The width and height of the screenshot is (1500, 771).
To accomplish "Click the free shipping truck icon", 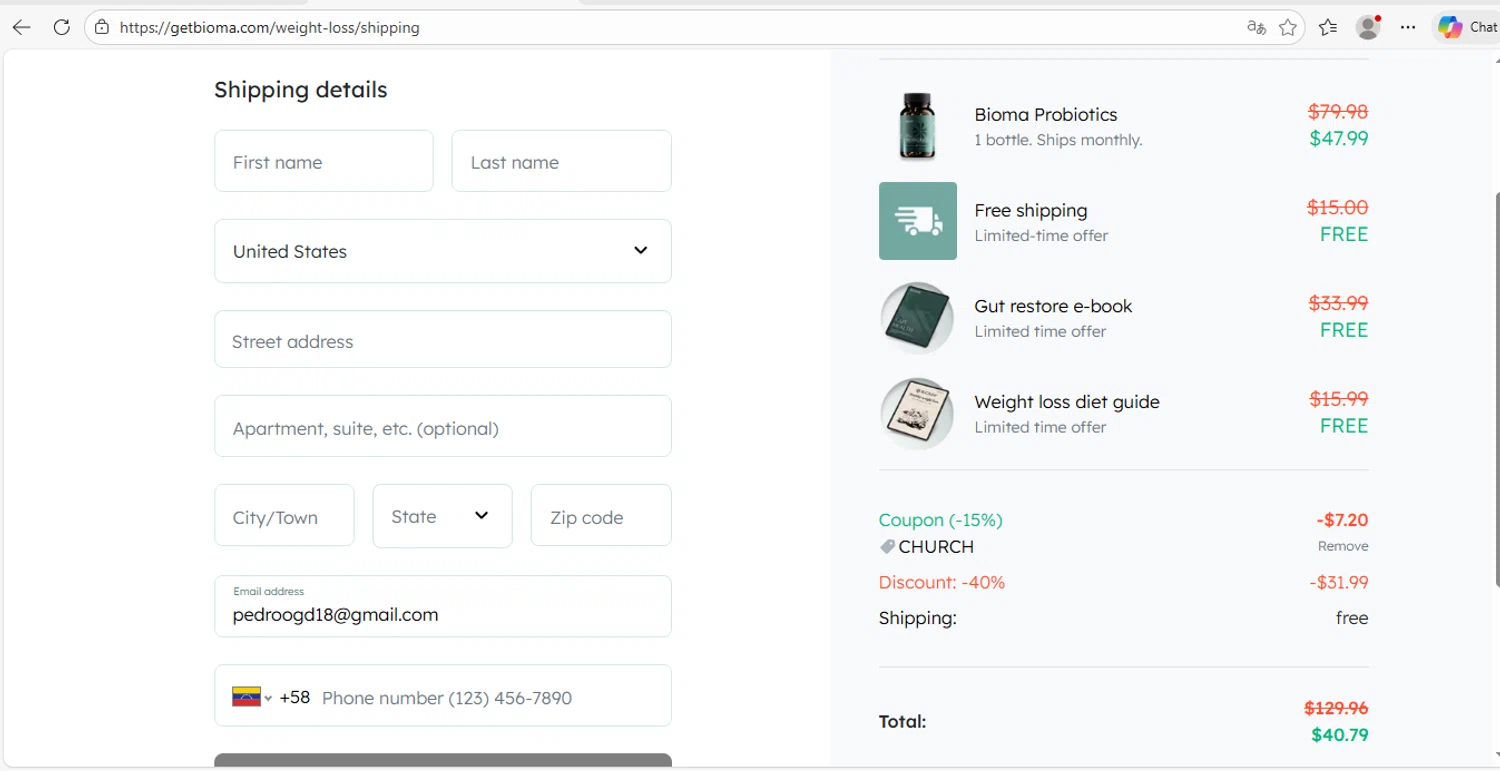I will click(918, 221).
